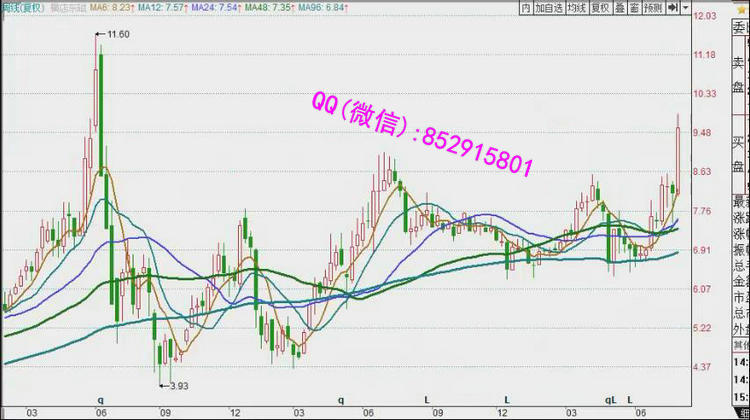Screen dimensions: 750x420
Task: Click the 内 toolbar button
Action: coord(525,7)
